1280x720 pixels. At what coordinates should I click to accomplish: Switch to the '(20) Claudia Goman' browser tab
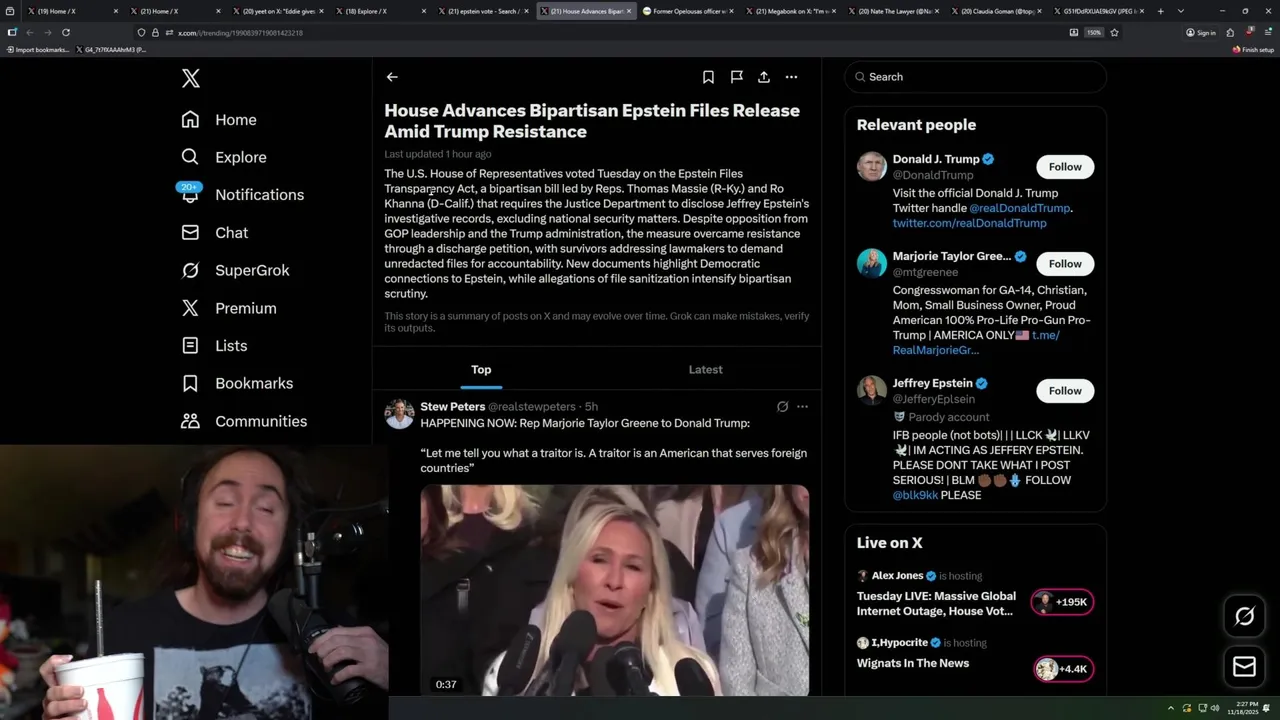[x=996, y=11]
